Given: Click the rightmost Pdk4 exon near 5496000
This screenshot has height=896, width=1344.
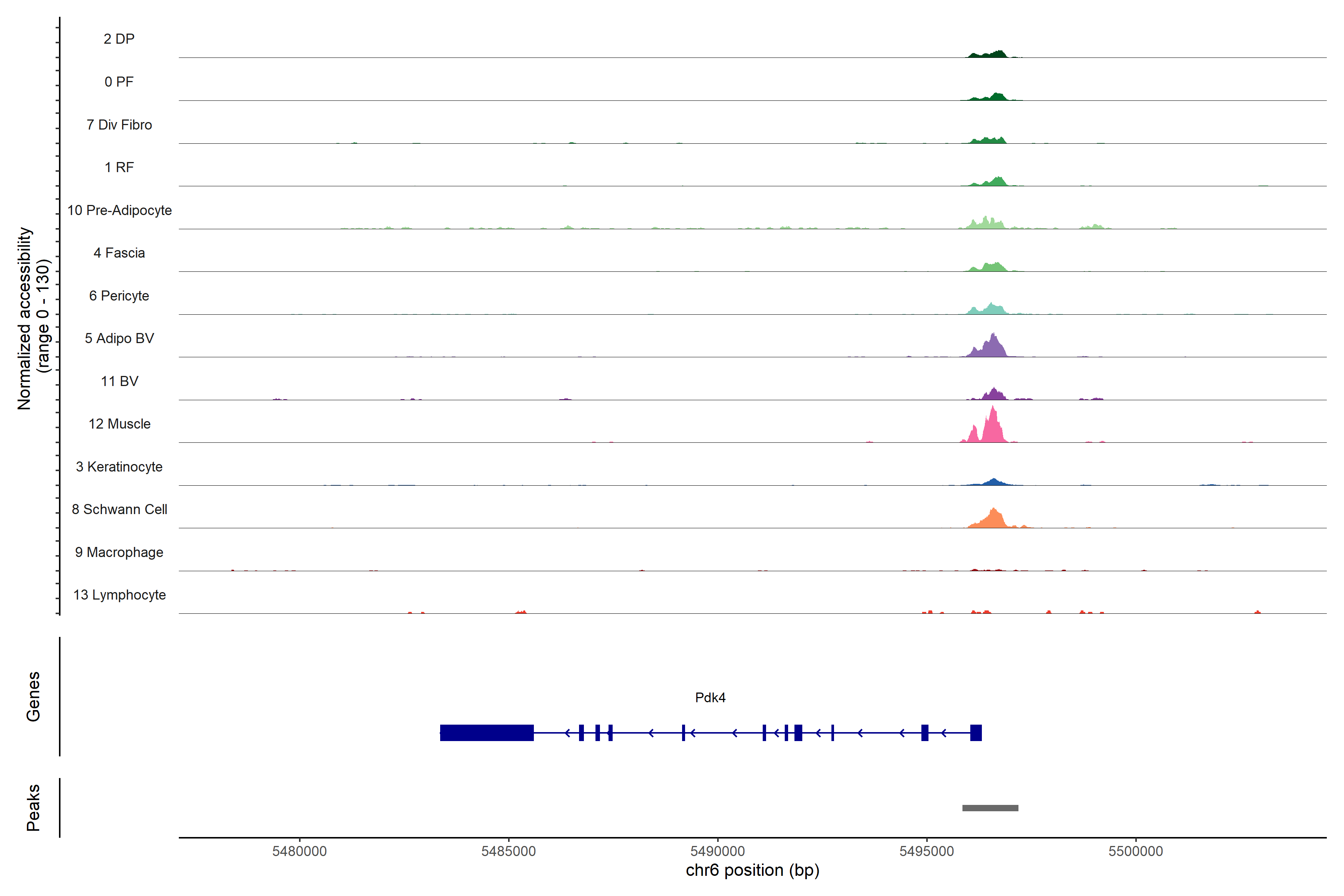Looking at the screenshot, I should coord(976,732).
